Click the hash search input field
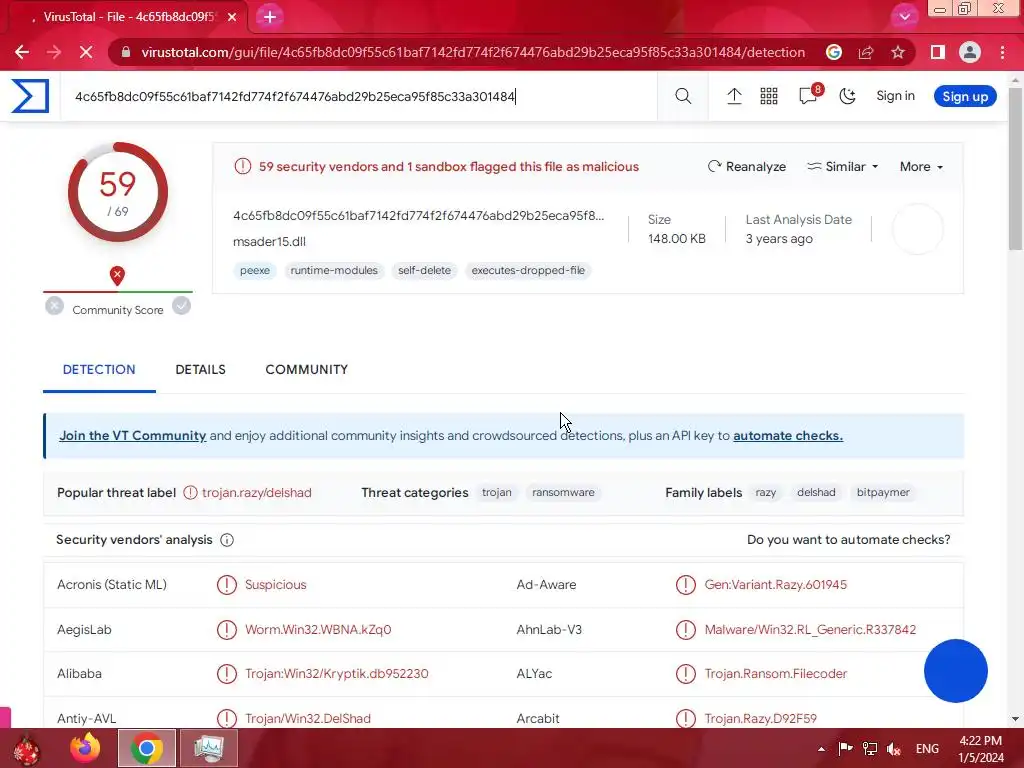 pos(359,97)
